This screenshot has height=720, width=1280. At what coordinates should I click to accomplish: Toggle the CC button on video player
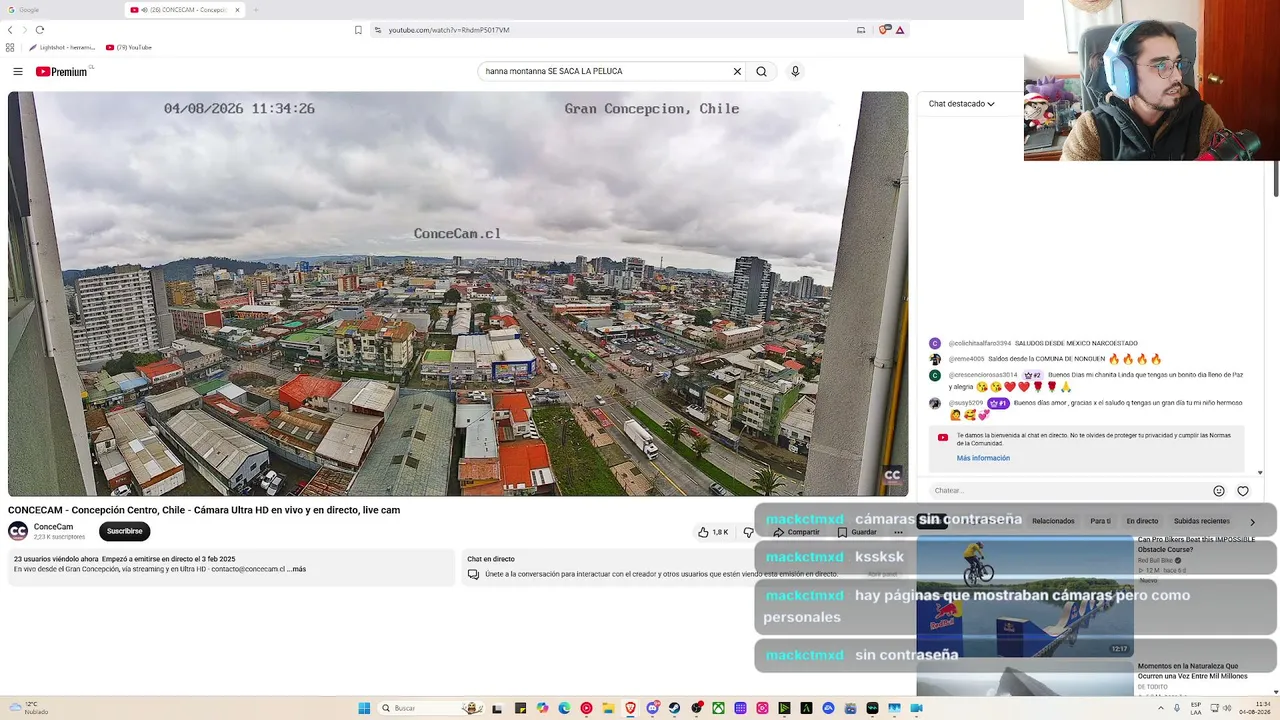coord(892,476)
